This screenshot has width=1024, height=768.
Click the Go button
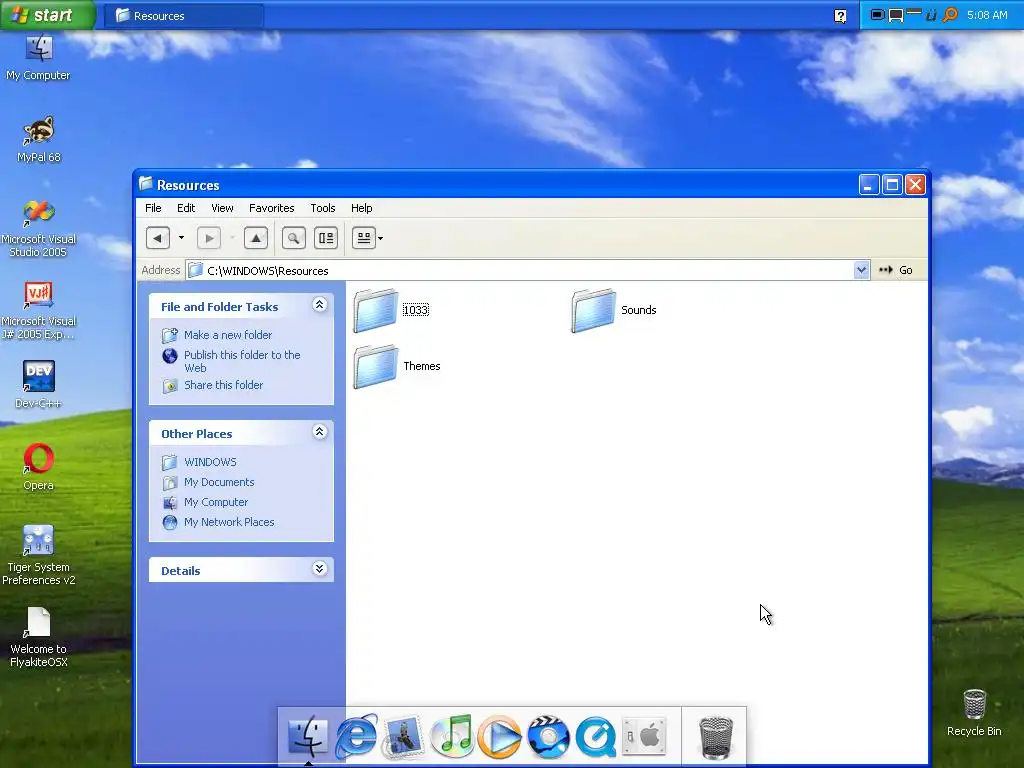click(896, 270)
